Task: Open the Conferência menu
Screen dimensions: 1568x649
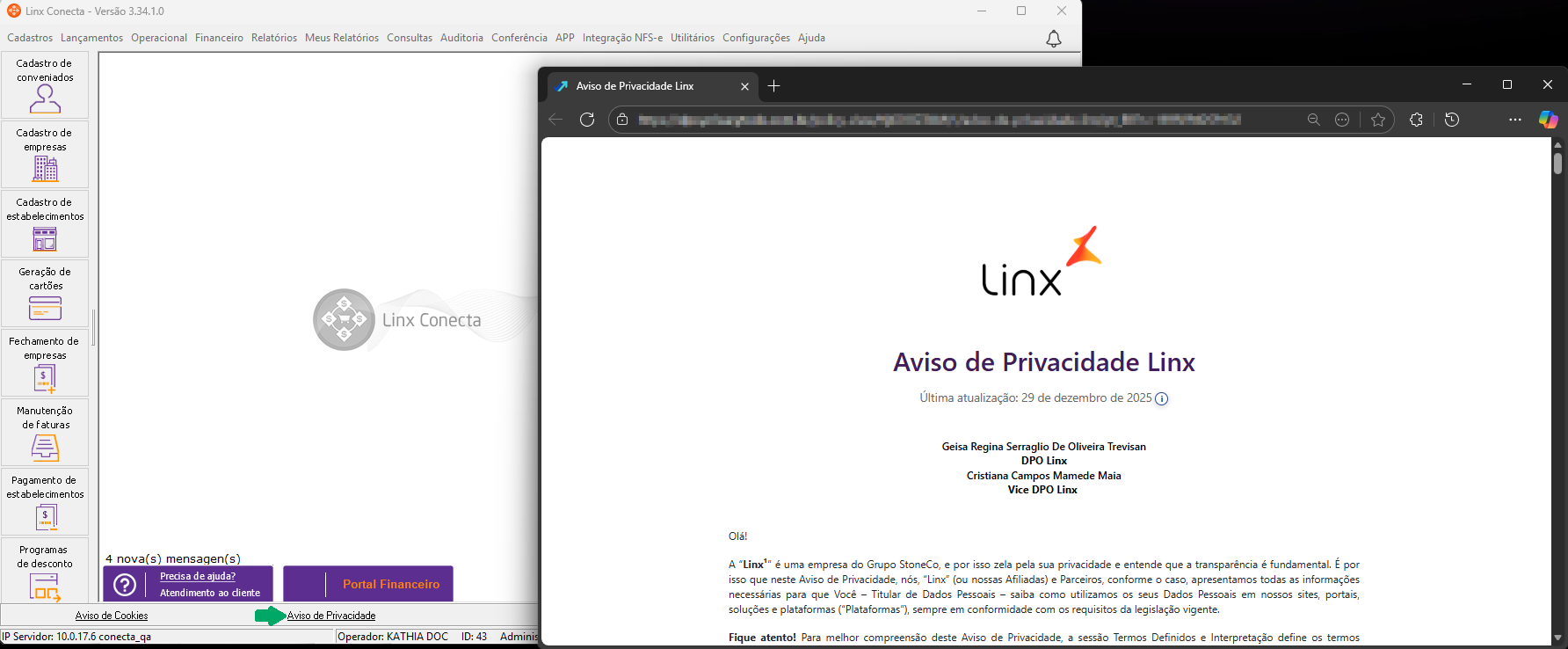Action: (519, 38)
